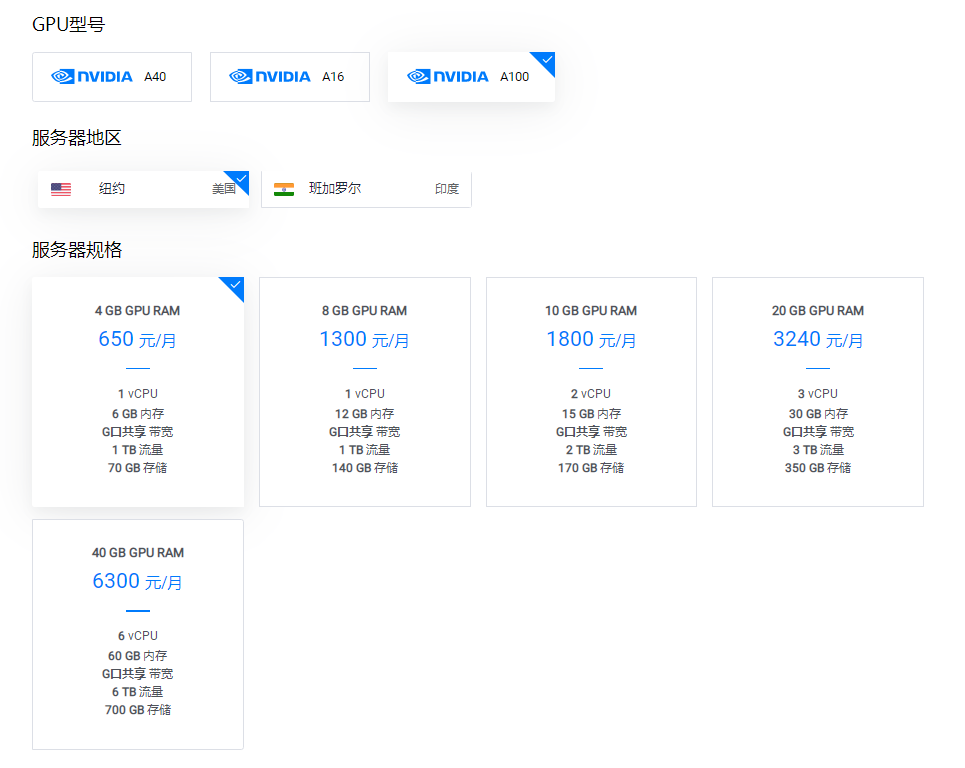Viewport: 965px width, 768px height.
Task: Click the 170 GB 存储 line
Action: tap(591, 468)
